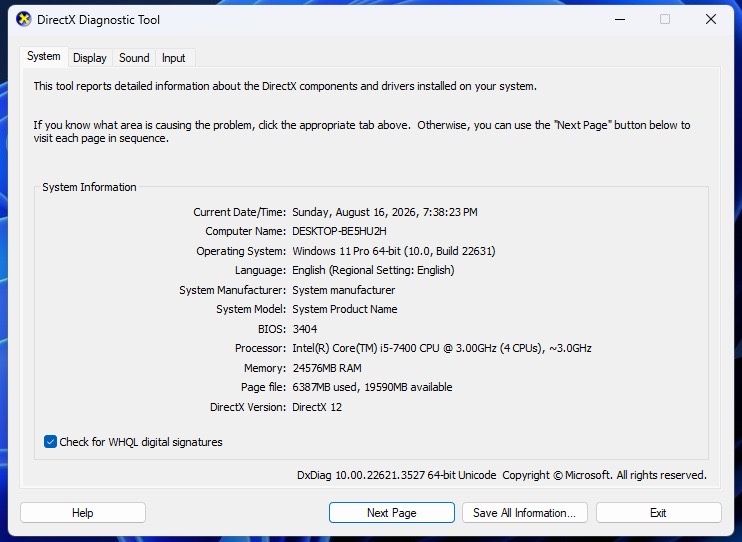Click BIOS value 3404
The height and width of the screenshot is (542, 742).
point(305,329)
